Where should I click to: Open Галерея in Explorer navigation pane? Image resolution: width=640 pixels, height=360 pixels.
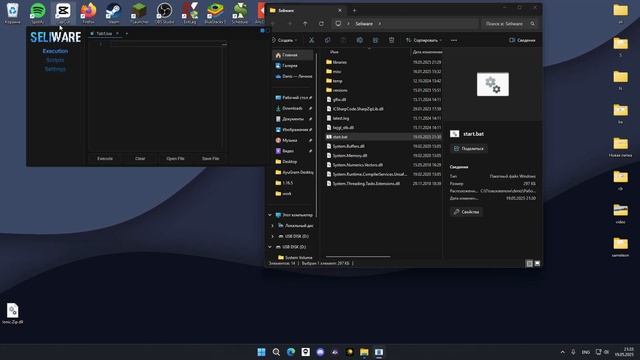point(290,65)
